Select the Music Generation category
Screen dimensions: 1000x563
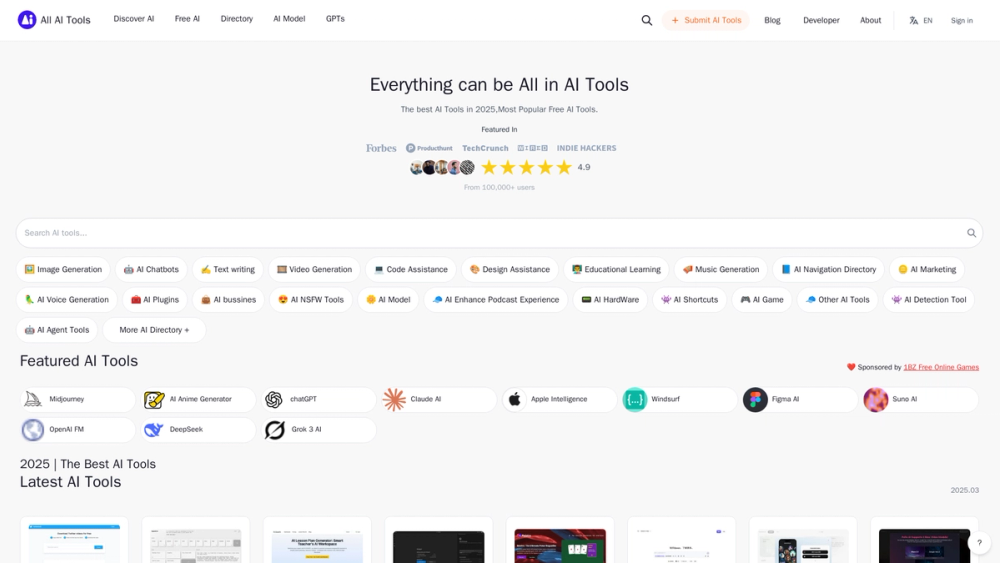click(721, 270)
